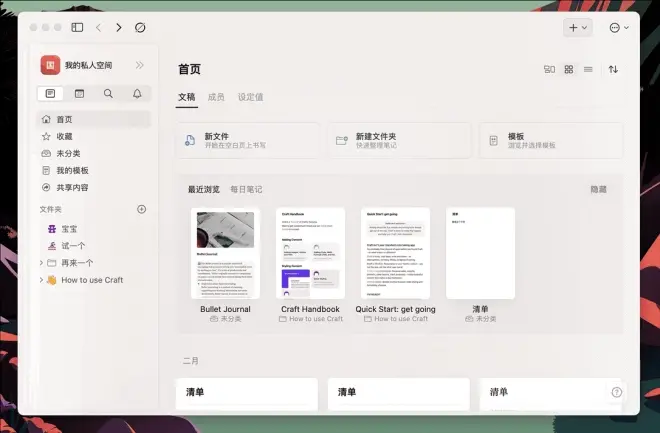Open the 模板 templates browser
The width and height of the screenshot is (660, 433).
[551, 141]
